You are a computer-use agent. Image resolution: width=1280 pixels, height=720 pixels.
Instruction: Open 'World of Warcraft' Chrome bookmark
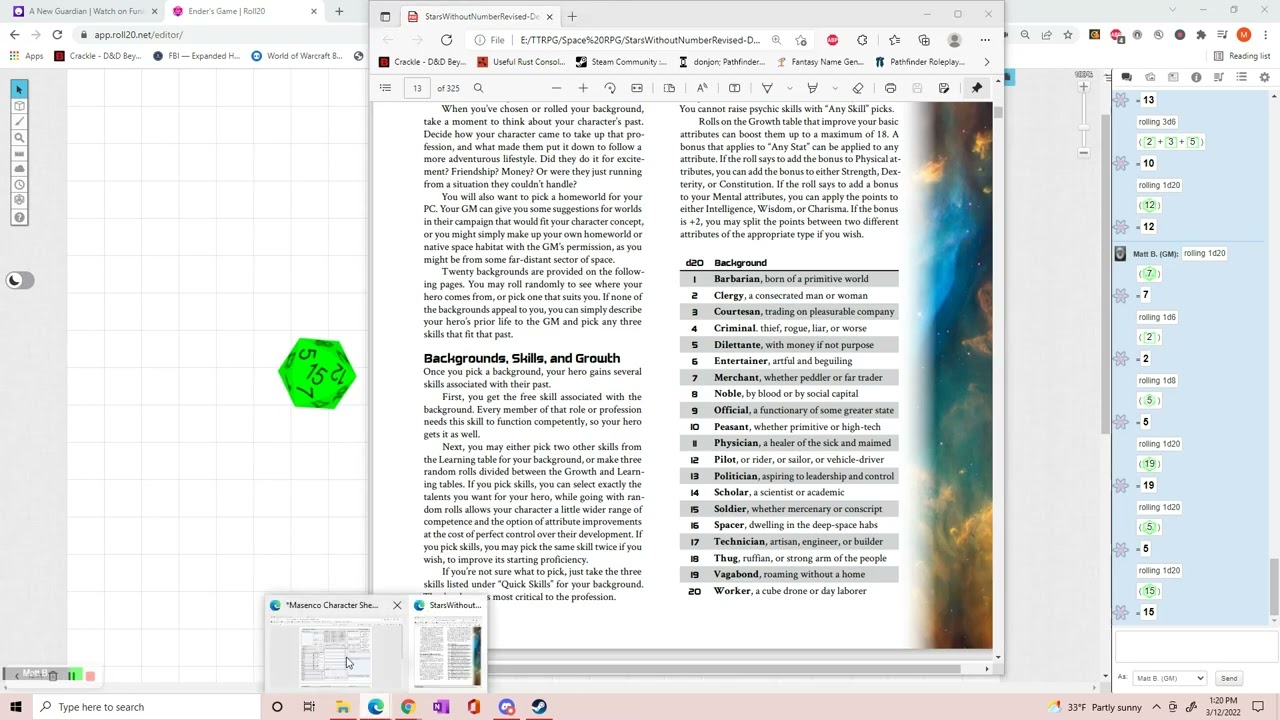pyautogui.click(x=298, y=56)
